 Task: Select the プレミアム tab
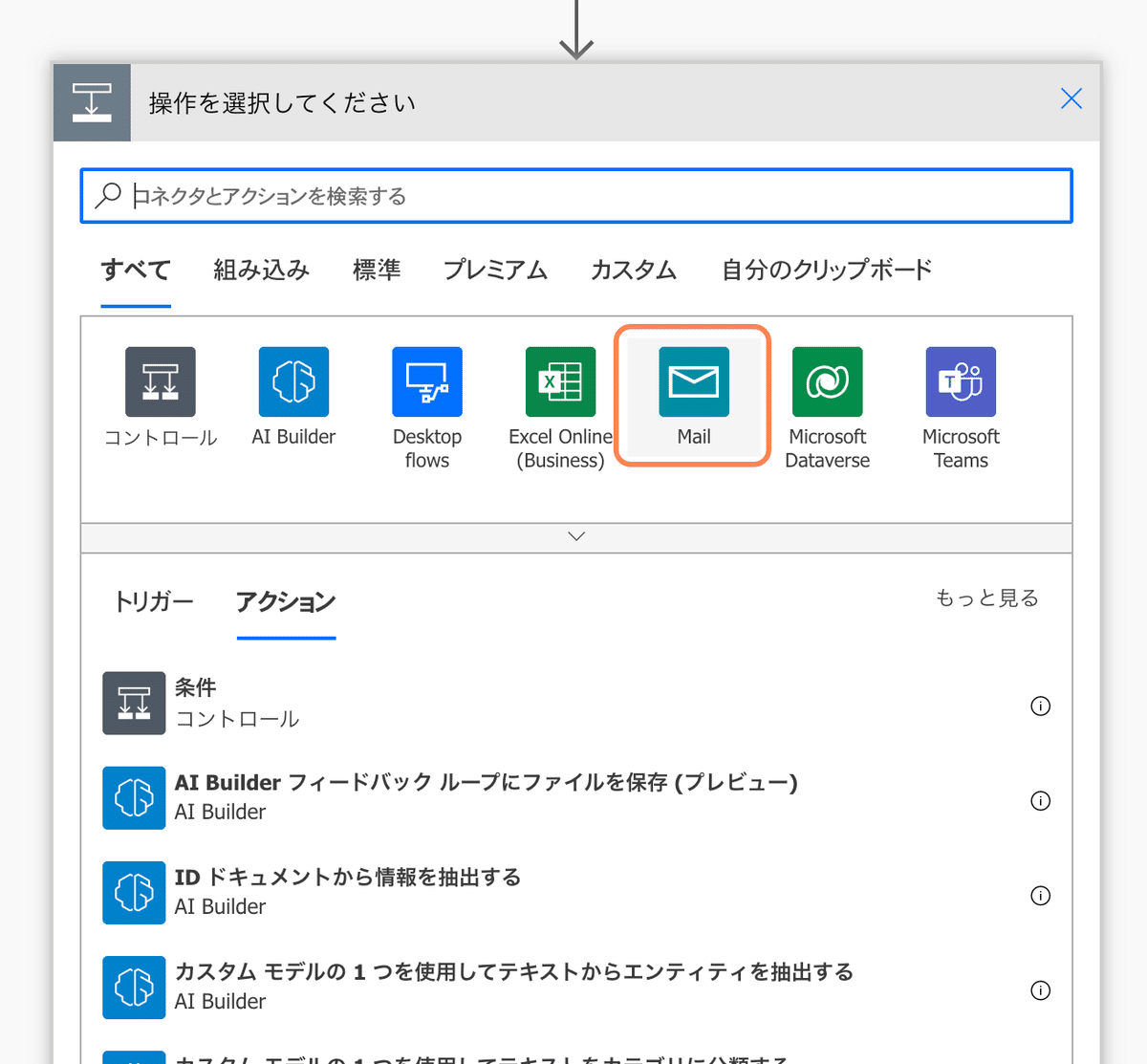point(495,271)
